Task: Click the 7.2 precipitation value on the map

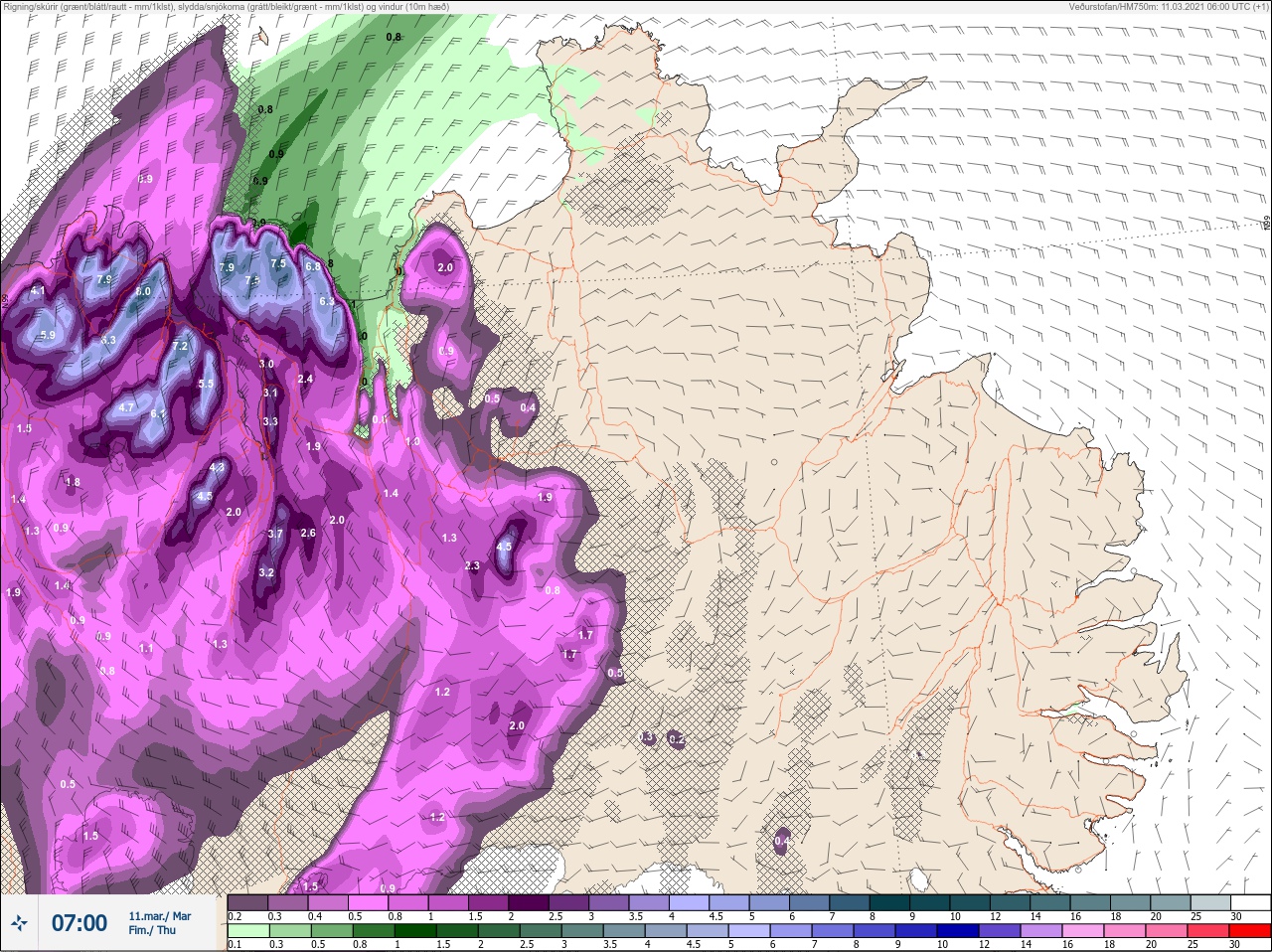Action: [180, 346]
